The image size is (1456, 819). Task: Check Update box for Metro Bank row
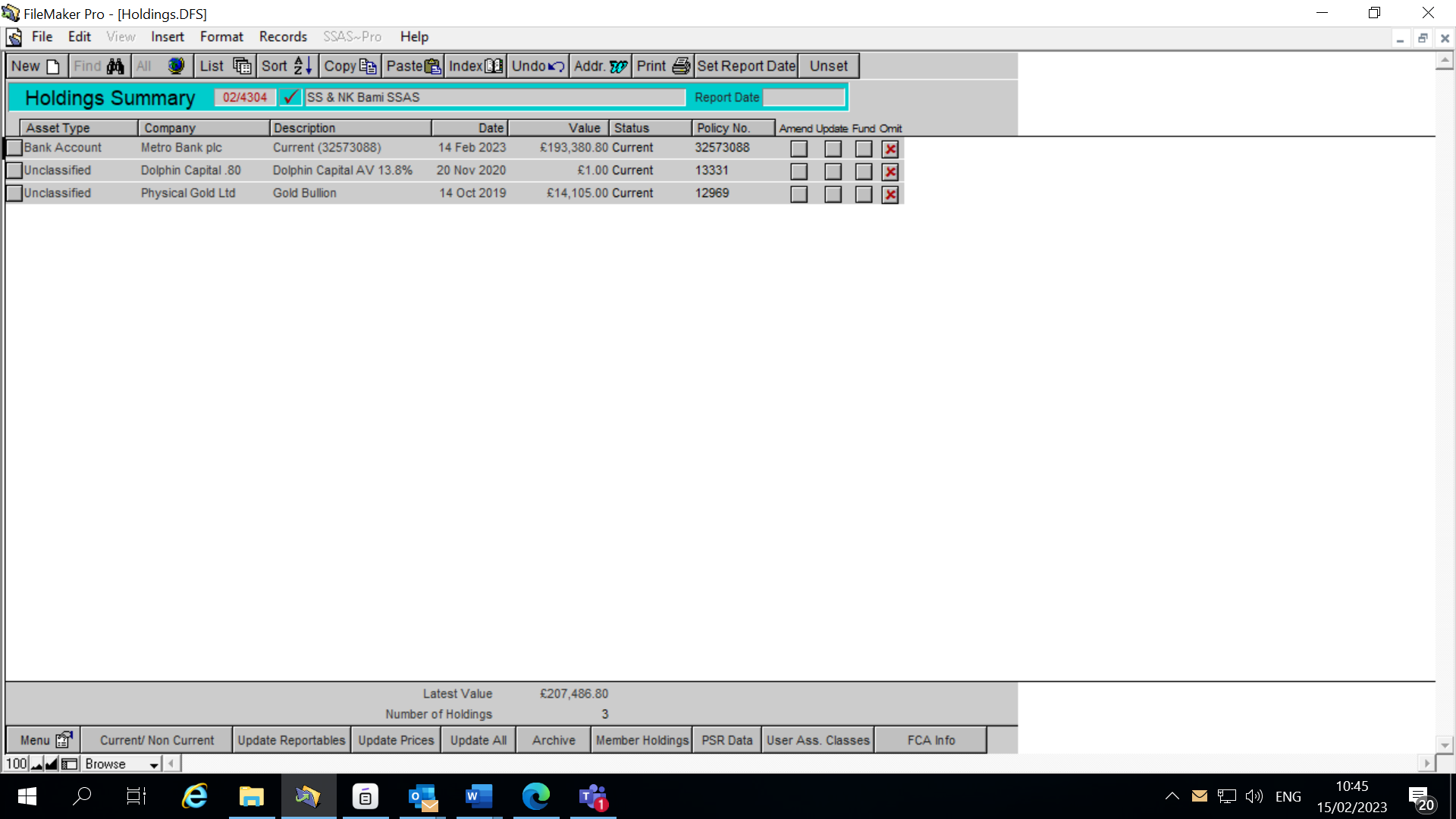833,149
